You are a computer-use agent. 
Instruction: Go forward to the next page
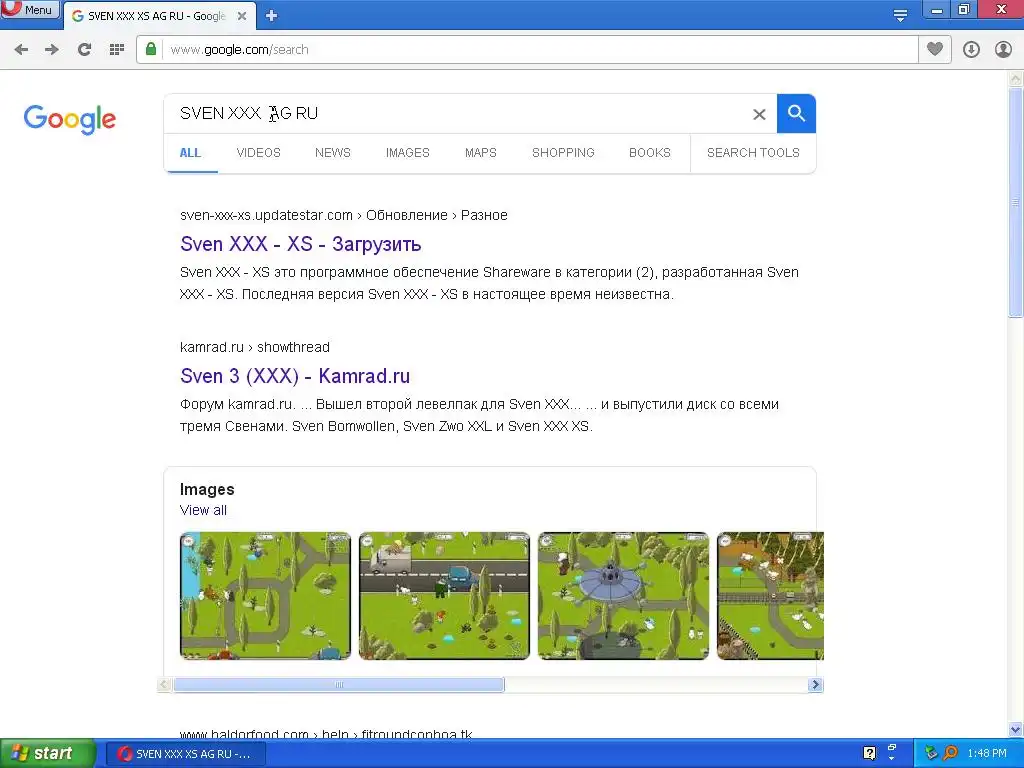(52, 50)
